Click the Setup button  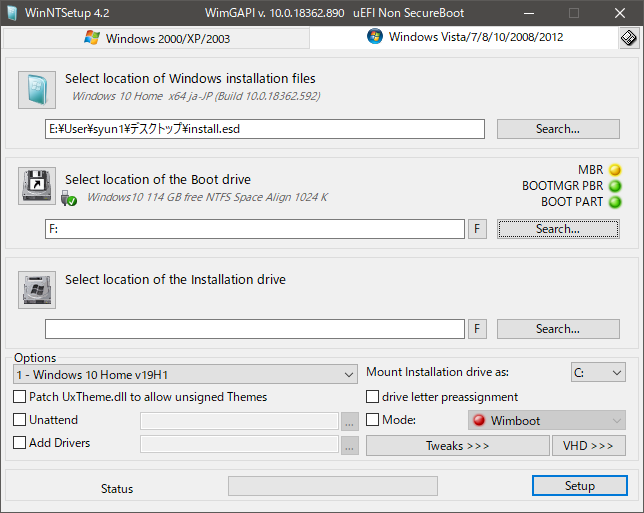click(580, 485)
